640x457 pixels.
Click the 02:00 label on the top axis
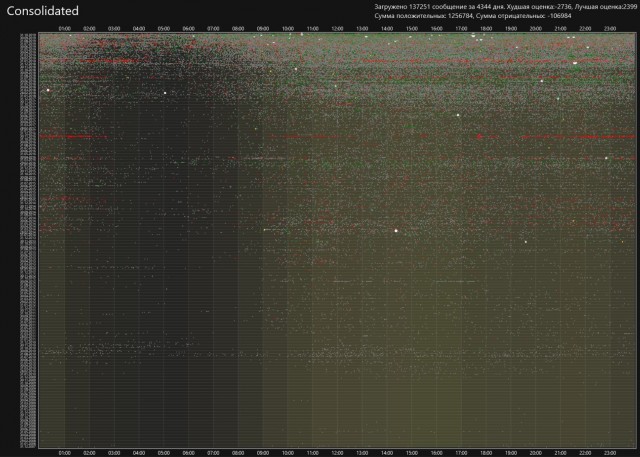(x=89, y=29)
